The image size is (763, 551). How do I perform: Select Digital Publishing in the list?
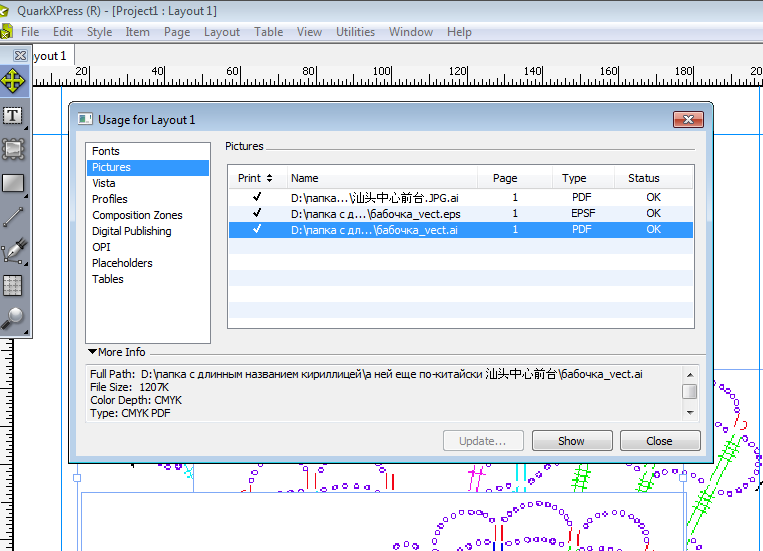click(148, 231)
